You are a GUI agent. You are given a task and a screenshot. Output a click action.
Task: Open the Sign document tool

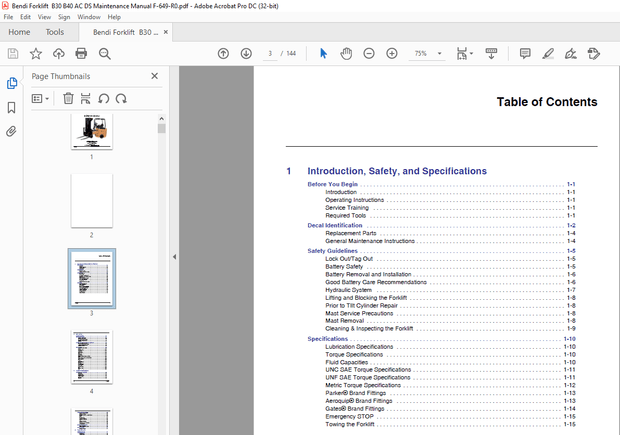571,53
